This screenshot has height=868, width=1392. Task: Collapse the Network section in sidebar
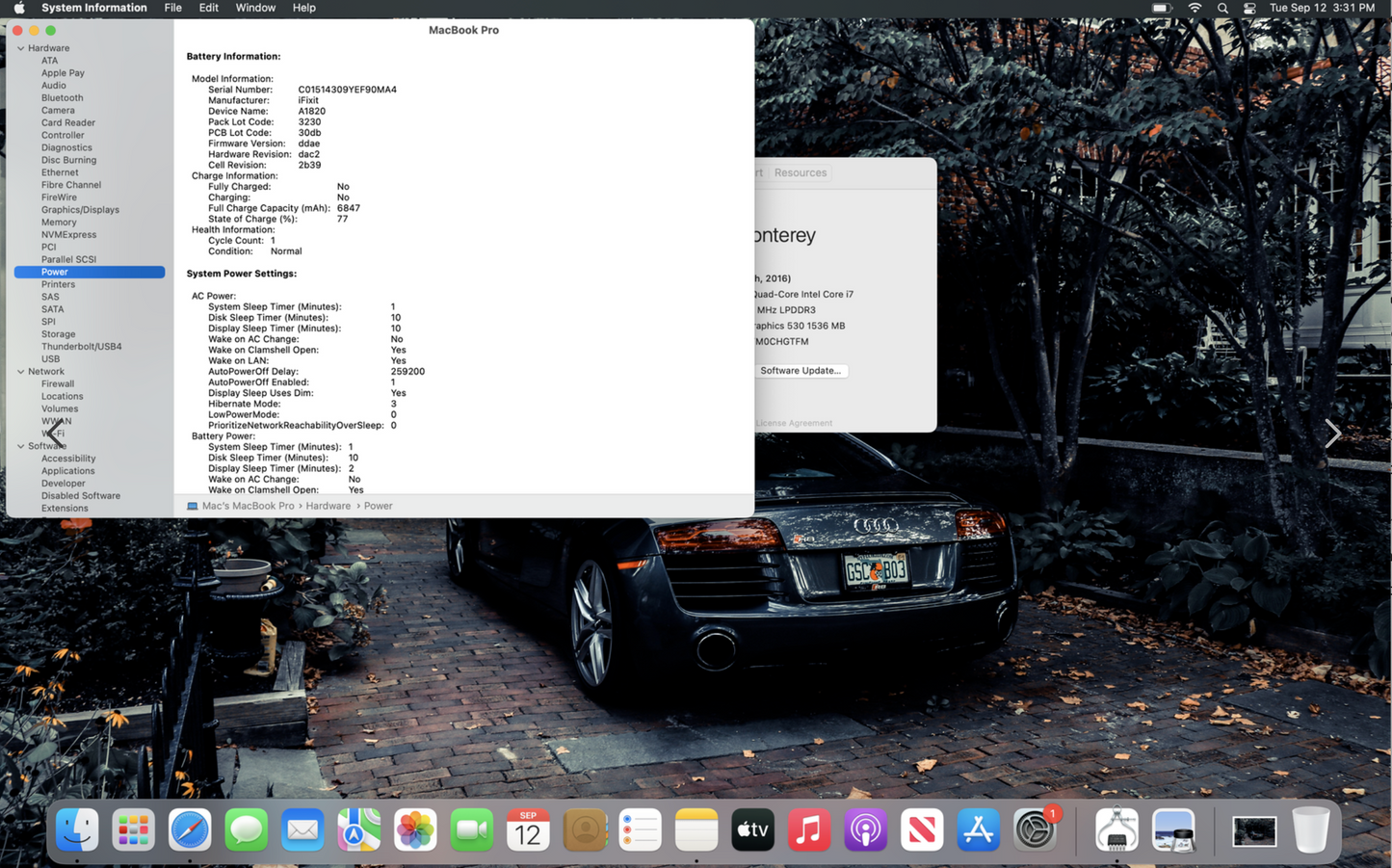point(21,372)
